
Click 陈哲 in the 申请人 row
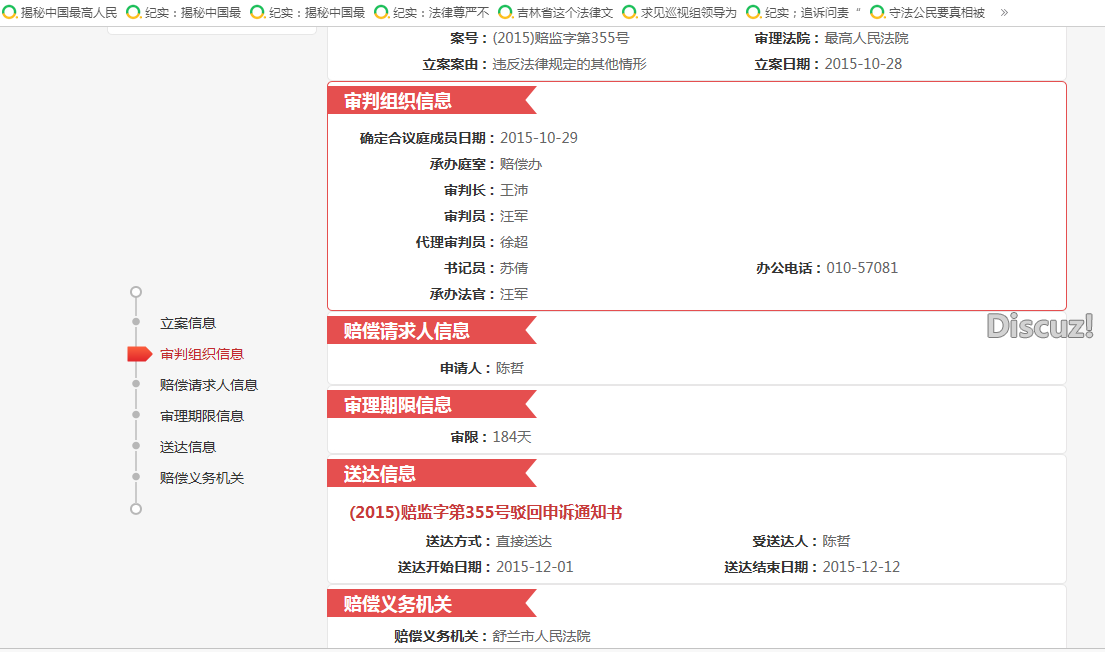click(510, 368)
